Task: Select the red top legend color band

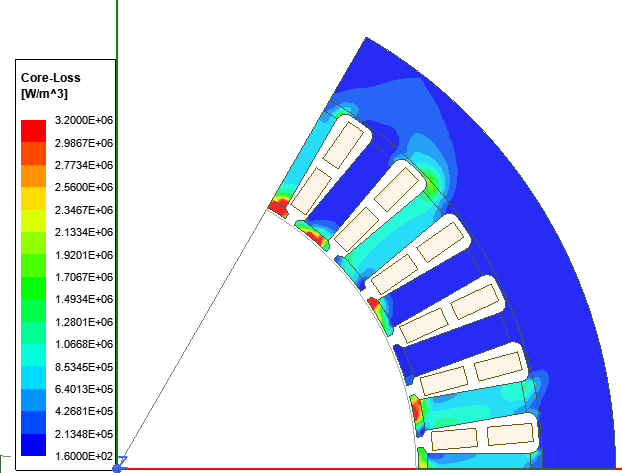Action: (33, 131)
